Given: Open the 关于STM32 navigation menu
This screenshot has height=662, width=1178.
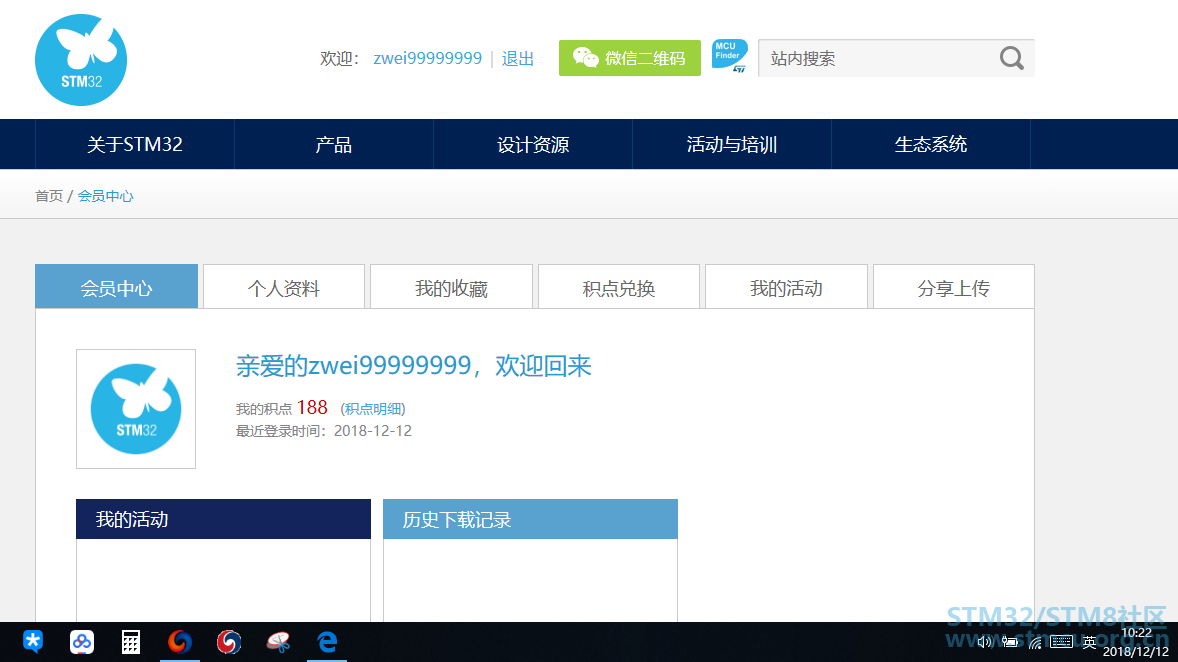Looking at the screenshot, I should click(135, 144).
